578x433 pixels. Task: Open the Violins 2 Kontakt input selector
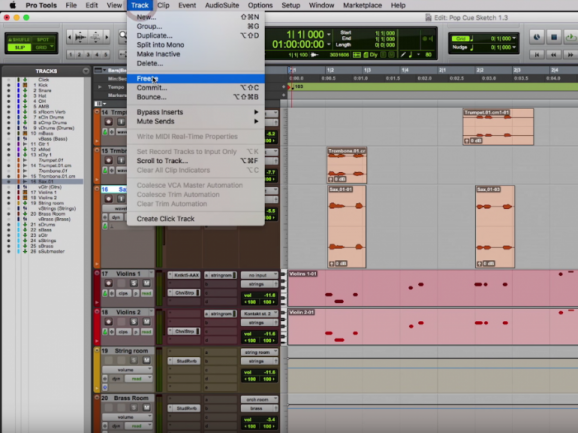coord(259,314)
